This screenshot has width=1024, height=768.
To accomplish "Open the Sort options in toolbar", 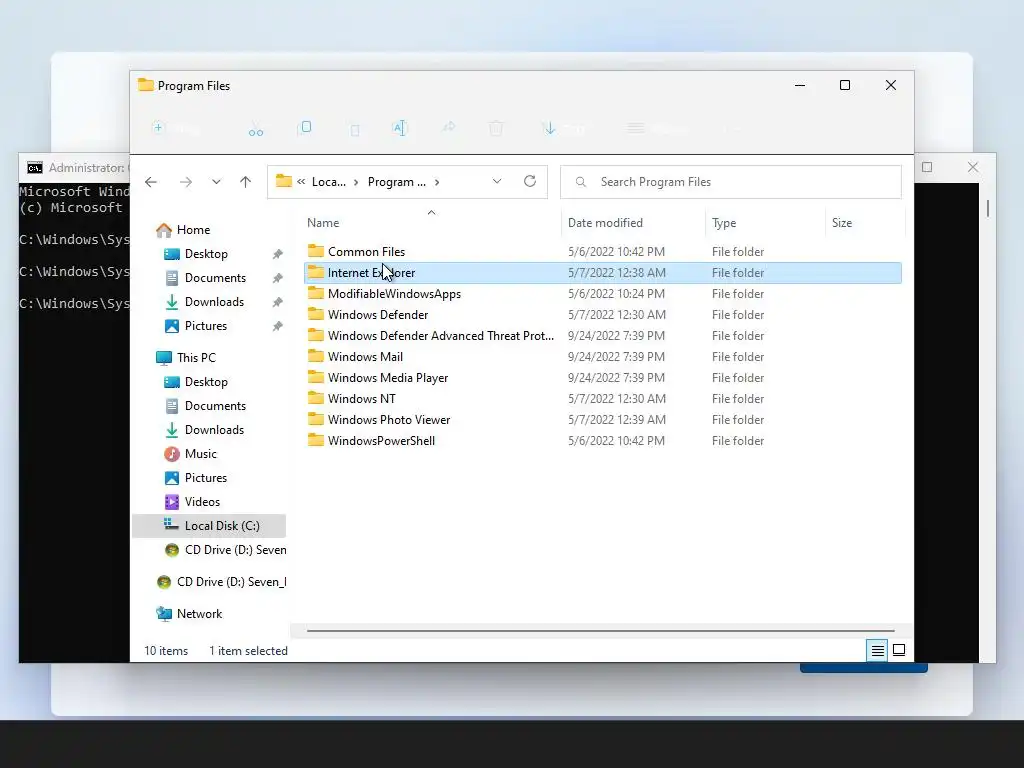I will pos(564,128).
